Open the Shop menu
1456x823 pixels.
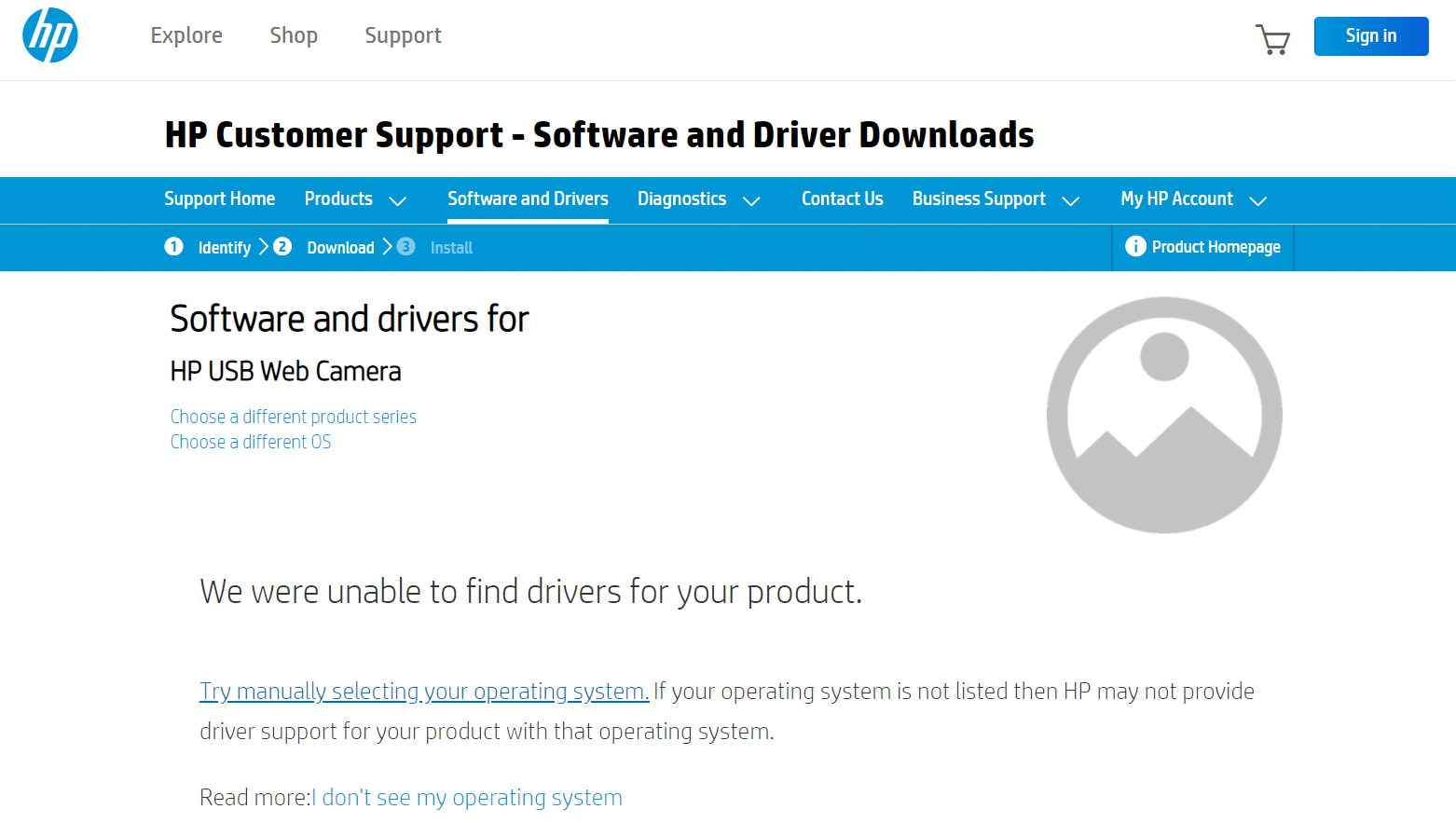click(294, 35)
